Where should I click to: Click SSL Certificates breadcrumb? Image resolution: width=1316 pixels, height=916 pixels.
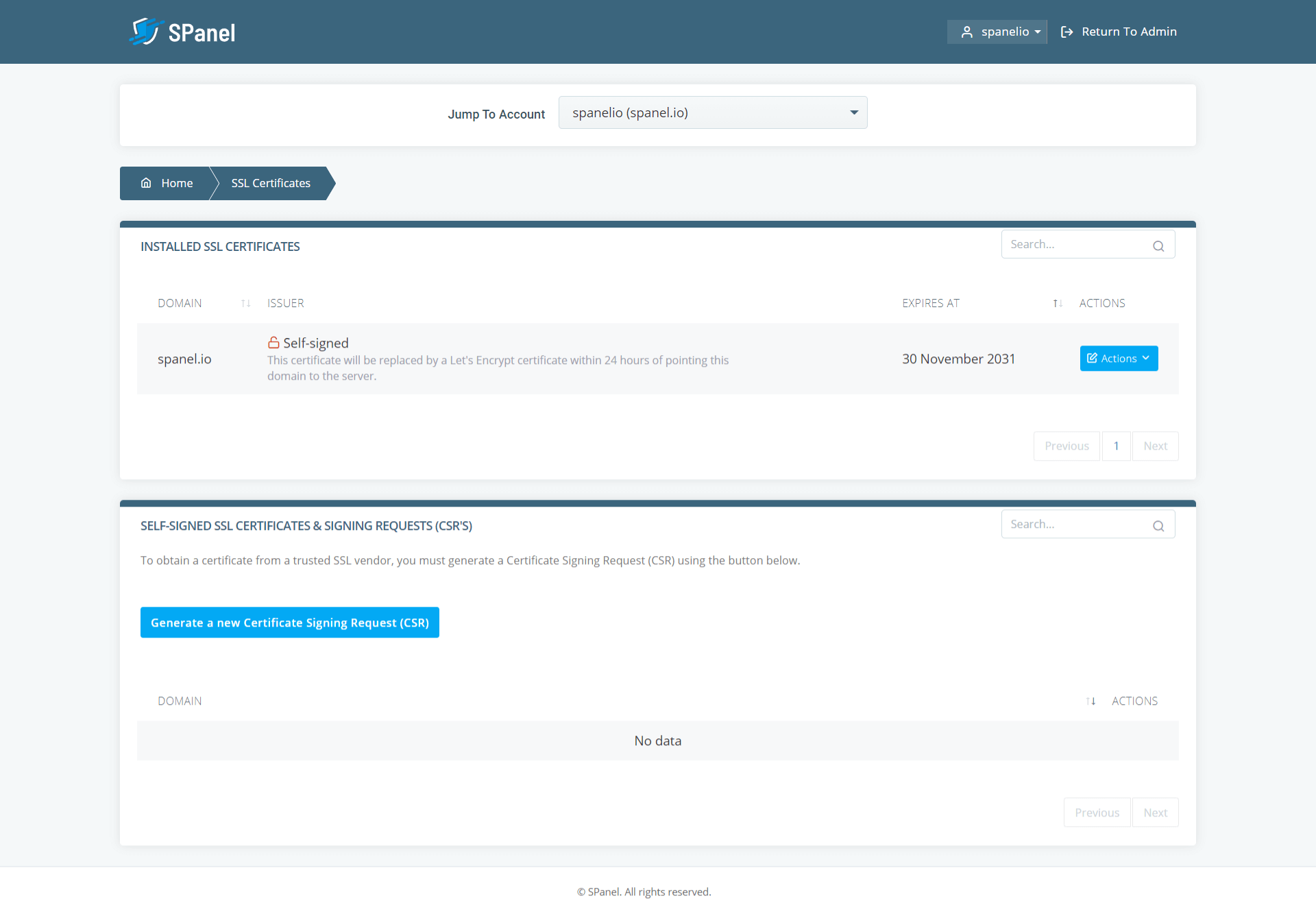(x=271, y=183)
